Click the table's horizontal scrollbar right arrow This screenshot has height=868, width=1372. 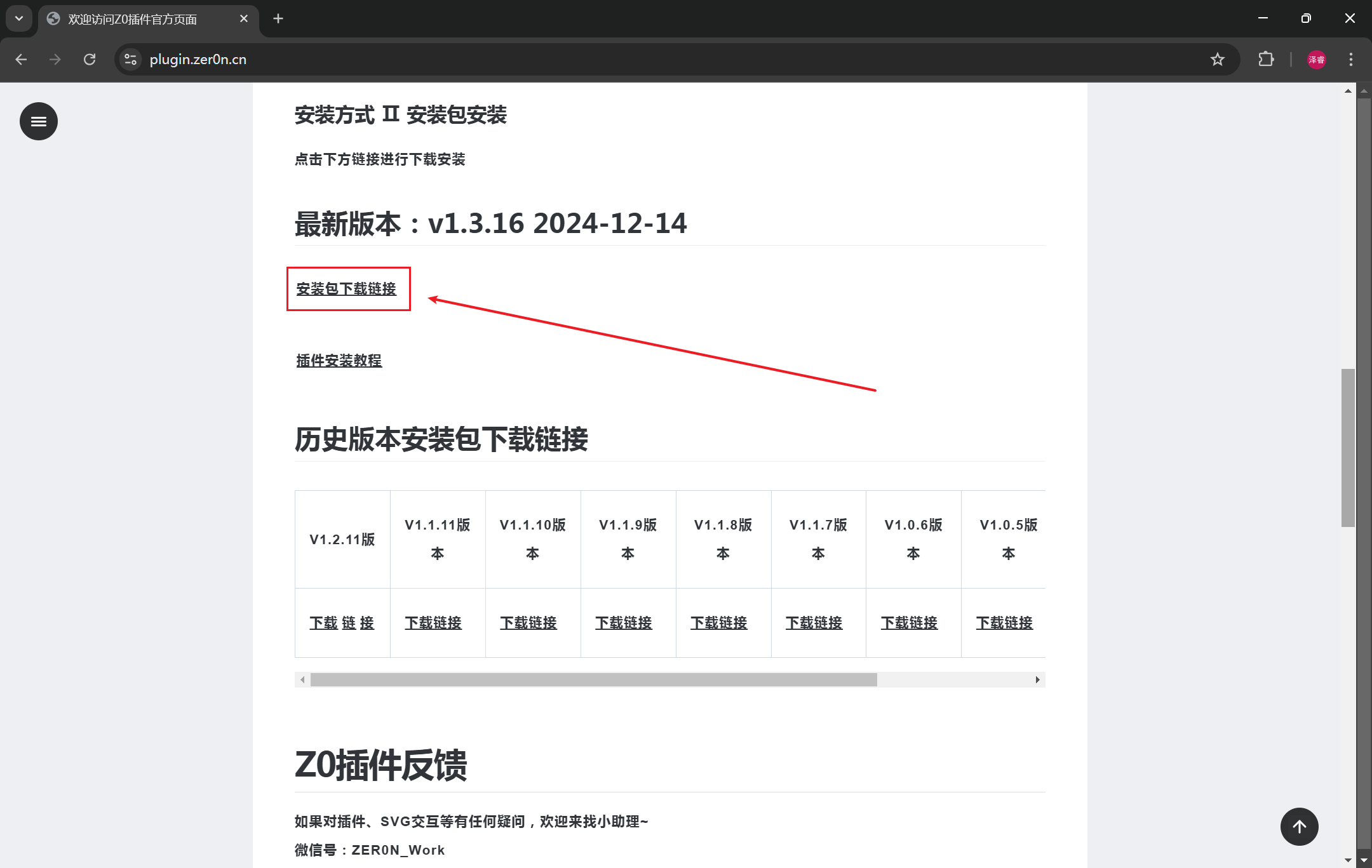1037,679
